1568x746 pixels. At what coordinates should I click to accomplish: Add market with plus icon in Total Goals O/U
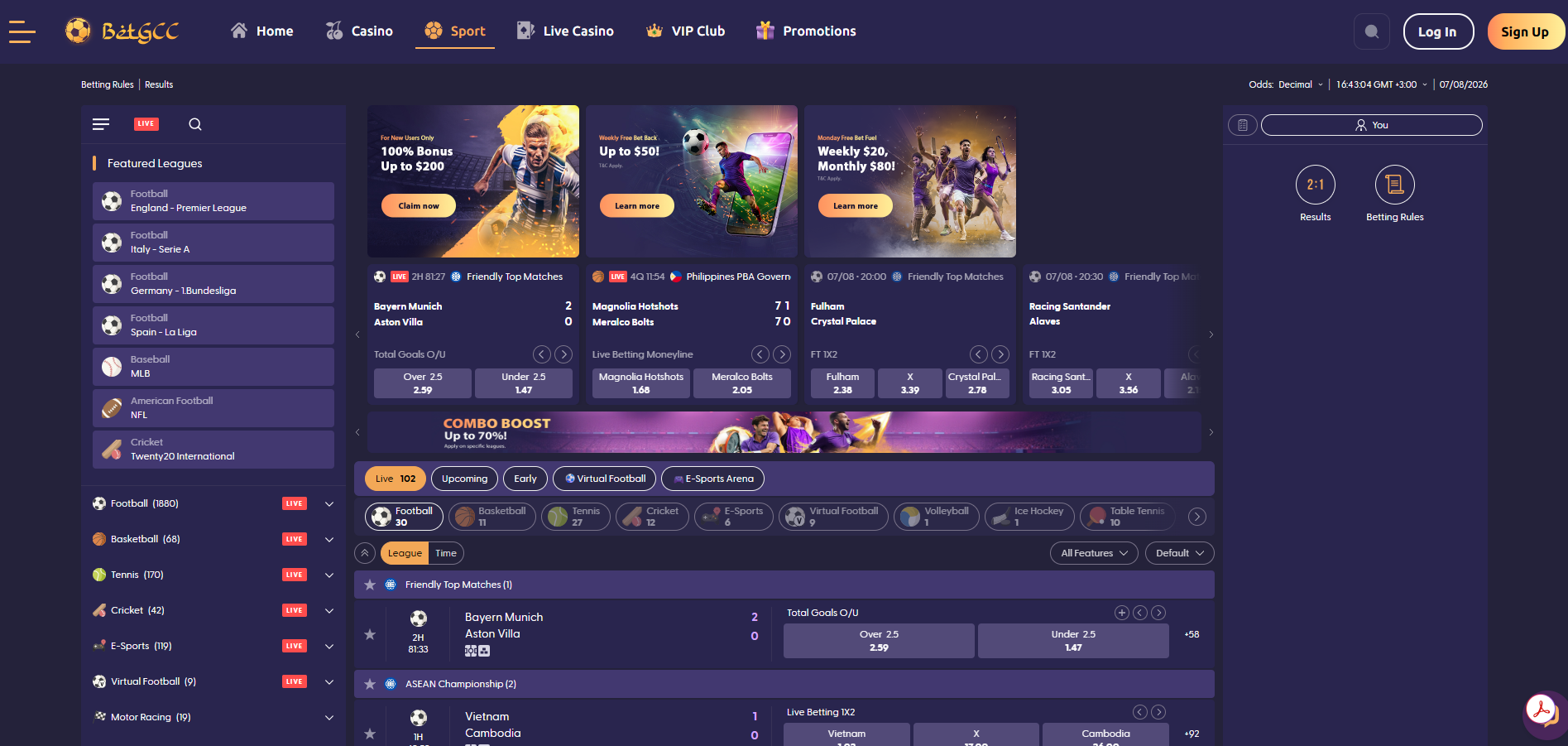pyautogui.click(x=1122, y=613)
